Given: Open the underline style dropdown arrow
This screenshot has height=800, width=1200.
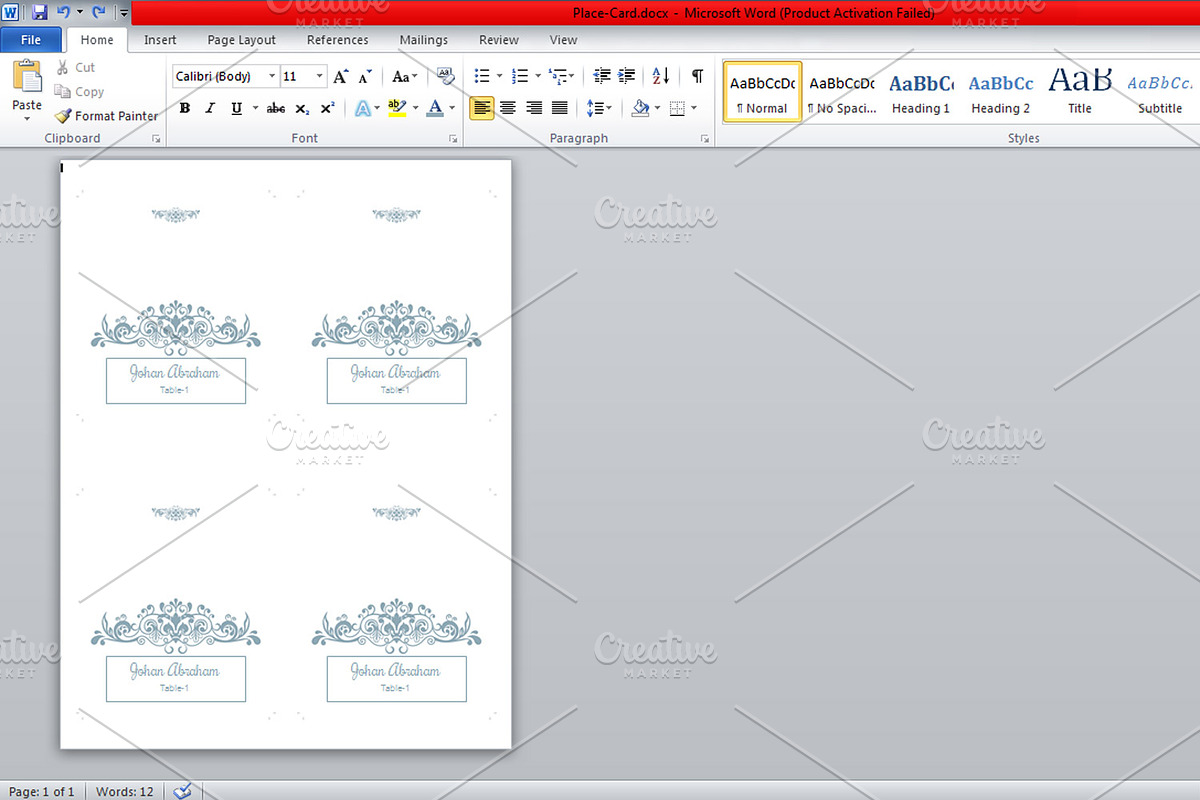Looking at the screenshot, I should tap(255, 108).
